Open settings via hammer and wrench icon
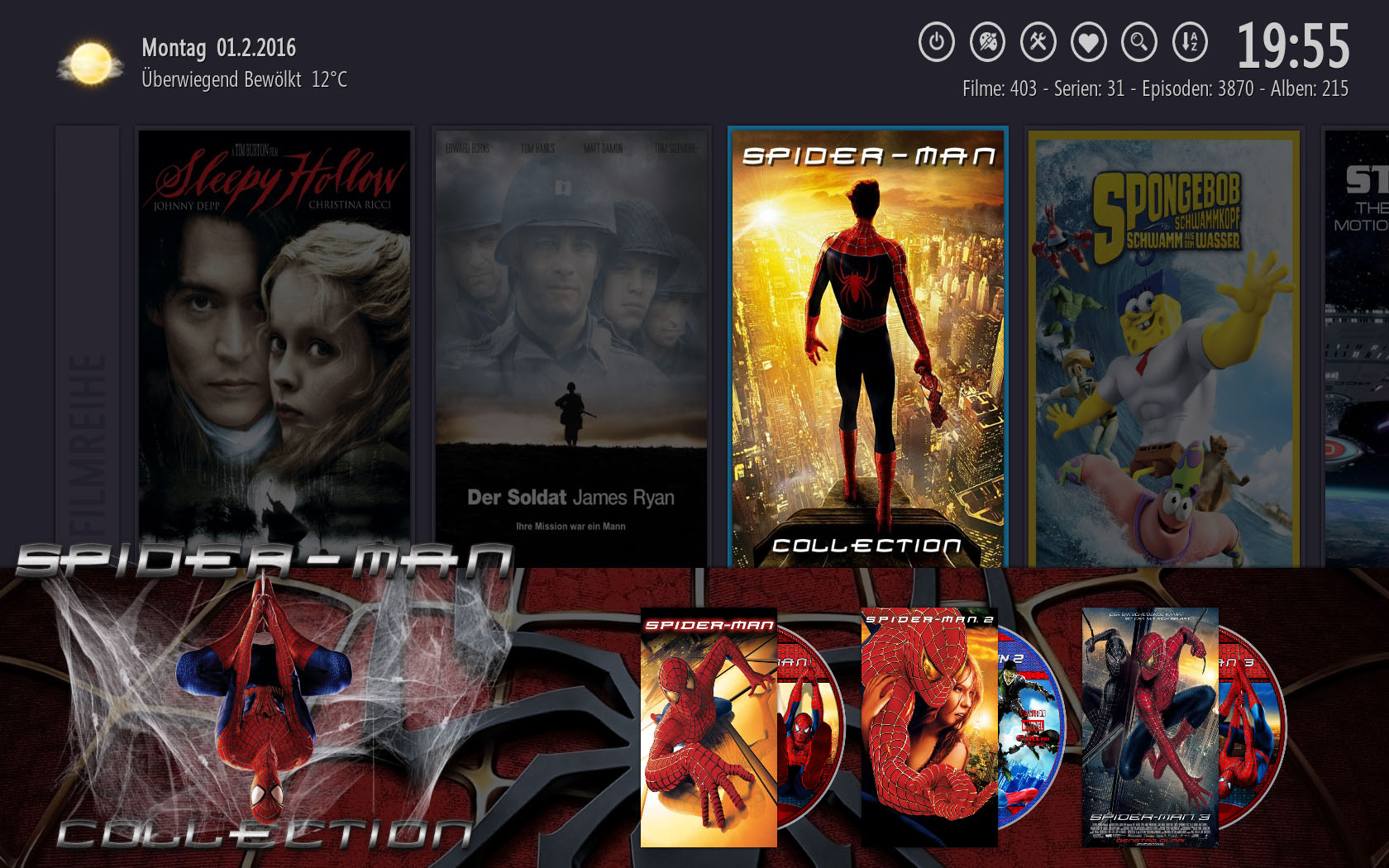 pyautogui.click(x=1038, y=41)
